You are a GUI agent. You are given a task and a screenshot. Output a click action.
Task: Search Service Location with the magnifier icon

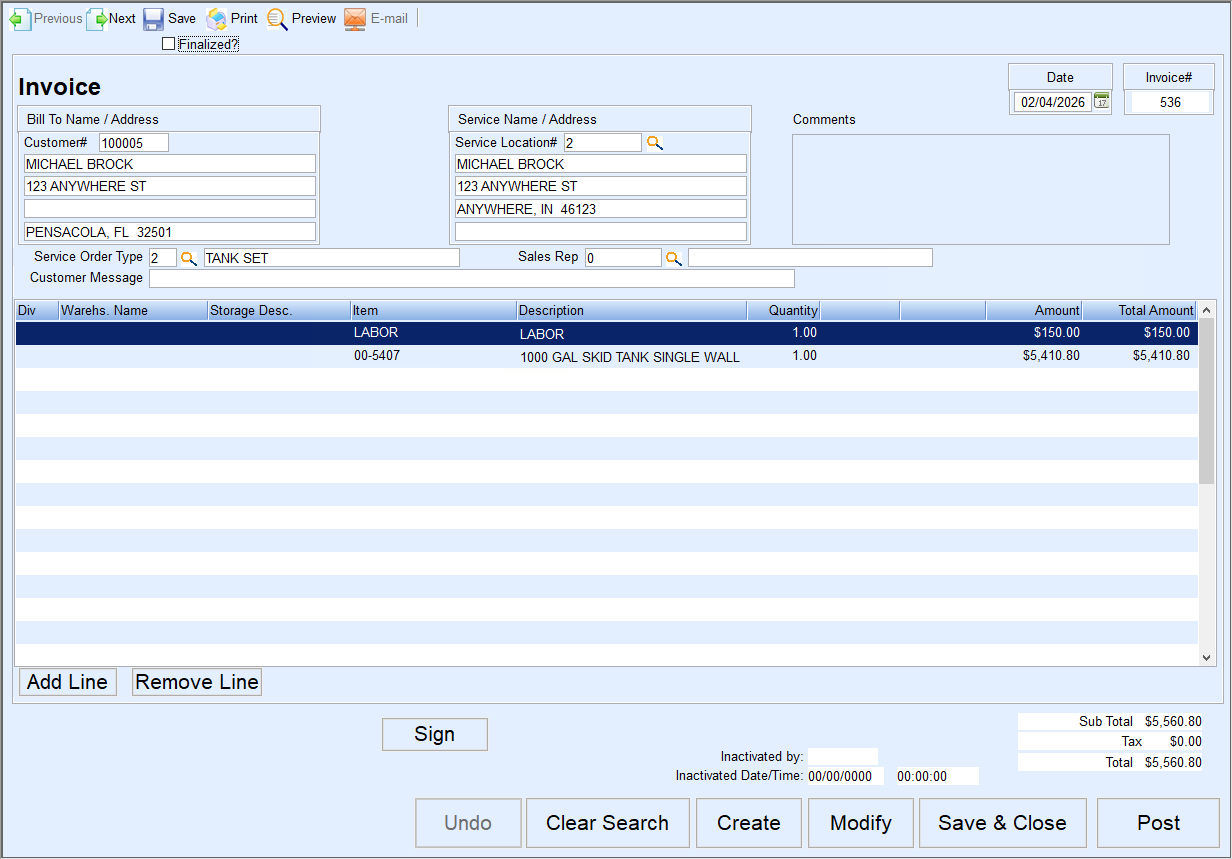pos(655,143)
